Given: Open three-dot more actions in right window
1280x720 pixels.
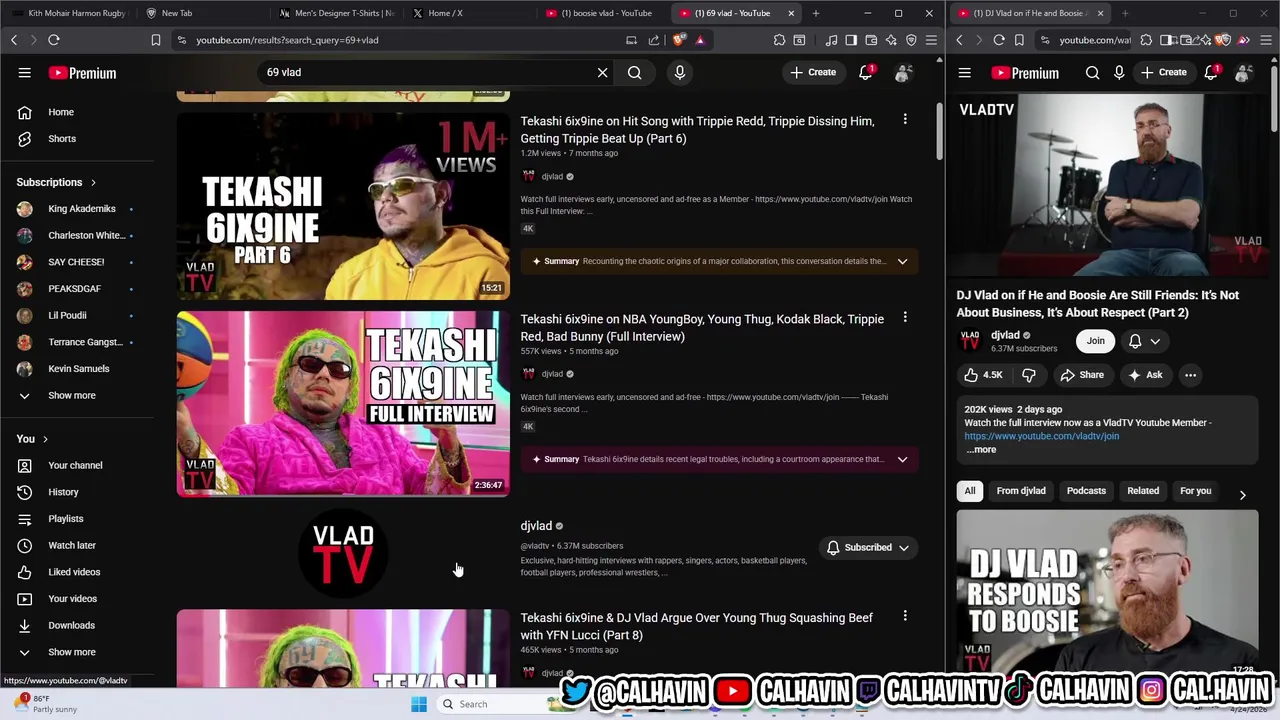Looking at the screenshot, I should tap(1190, 375).
